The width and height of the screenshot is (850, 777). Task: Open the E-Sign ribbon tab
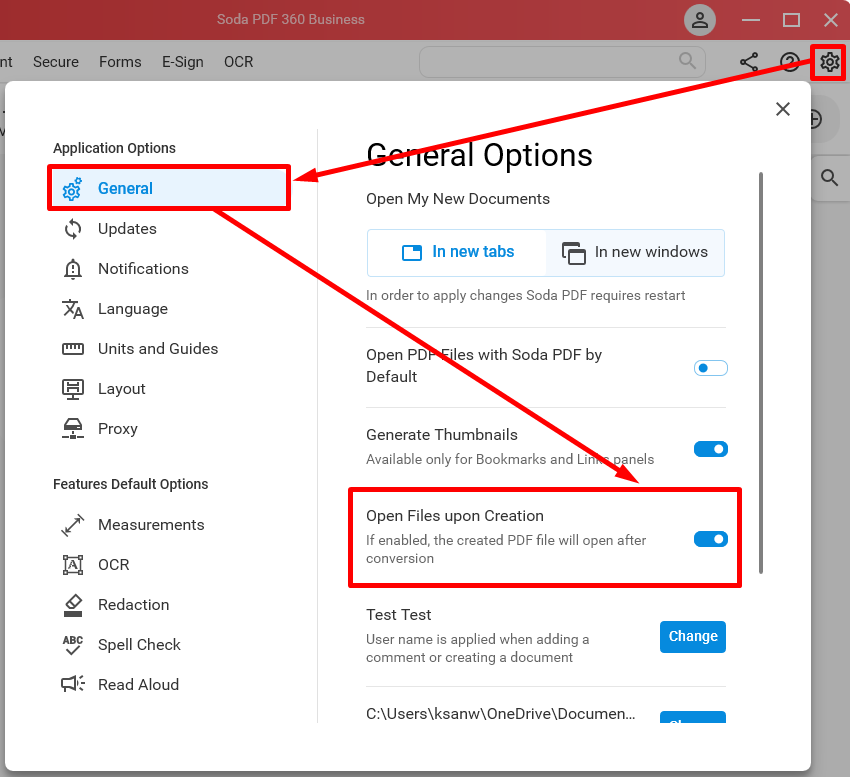[x=183, y=62]
